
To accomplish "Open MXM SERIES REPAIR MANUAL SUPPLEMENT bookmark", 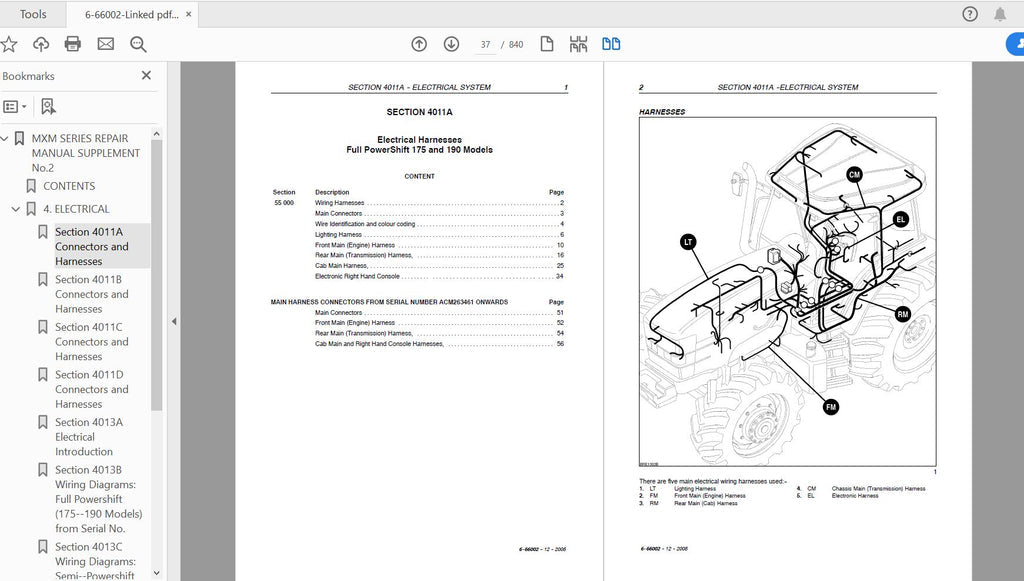I will coord(86,153).
